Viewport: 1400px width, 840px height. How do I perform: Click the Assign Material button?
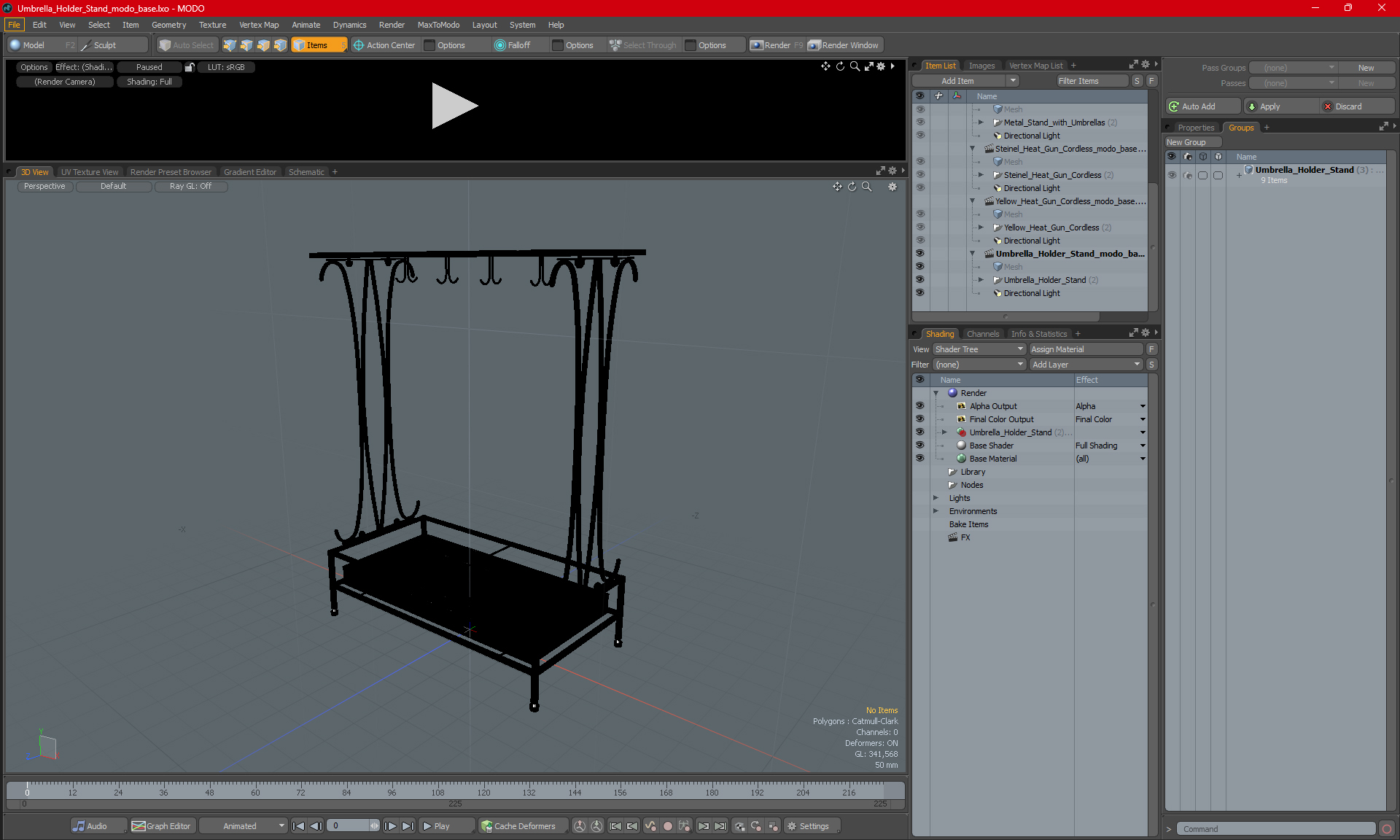(x=1086, y=349)
